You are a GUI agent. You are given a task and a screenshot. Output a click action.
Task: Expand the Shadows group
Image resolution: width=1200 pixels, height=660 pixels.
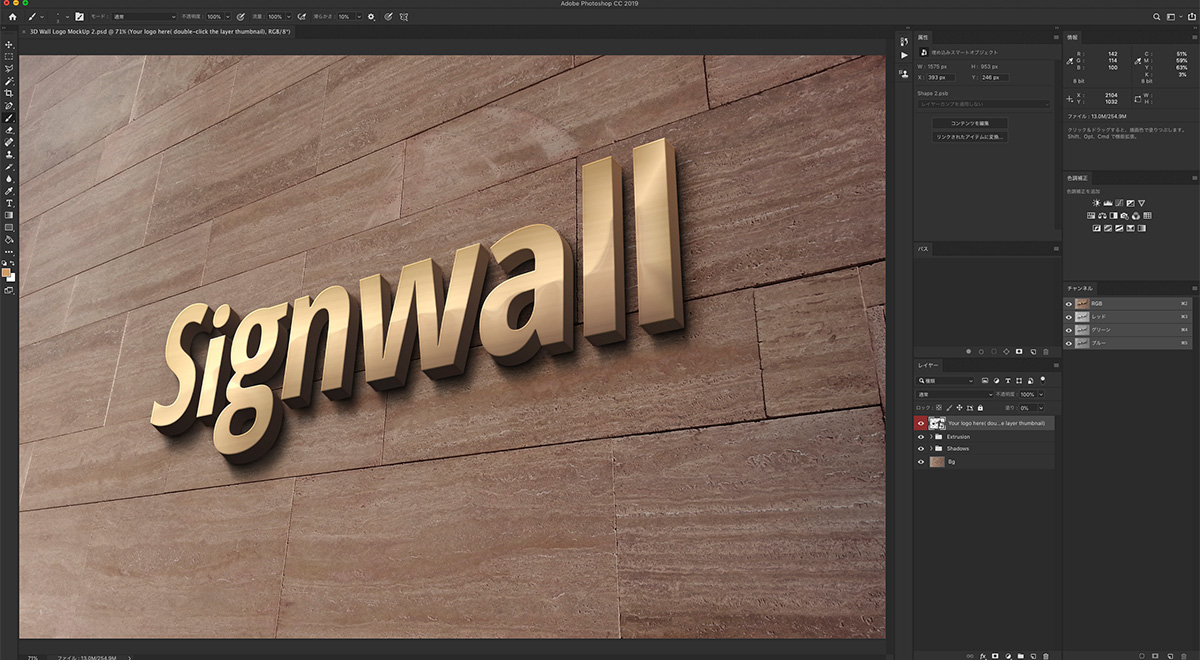coord(931,449)
